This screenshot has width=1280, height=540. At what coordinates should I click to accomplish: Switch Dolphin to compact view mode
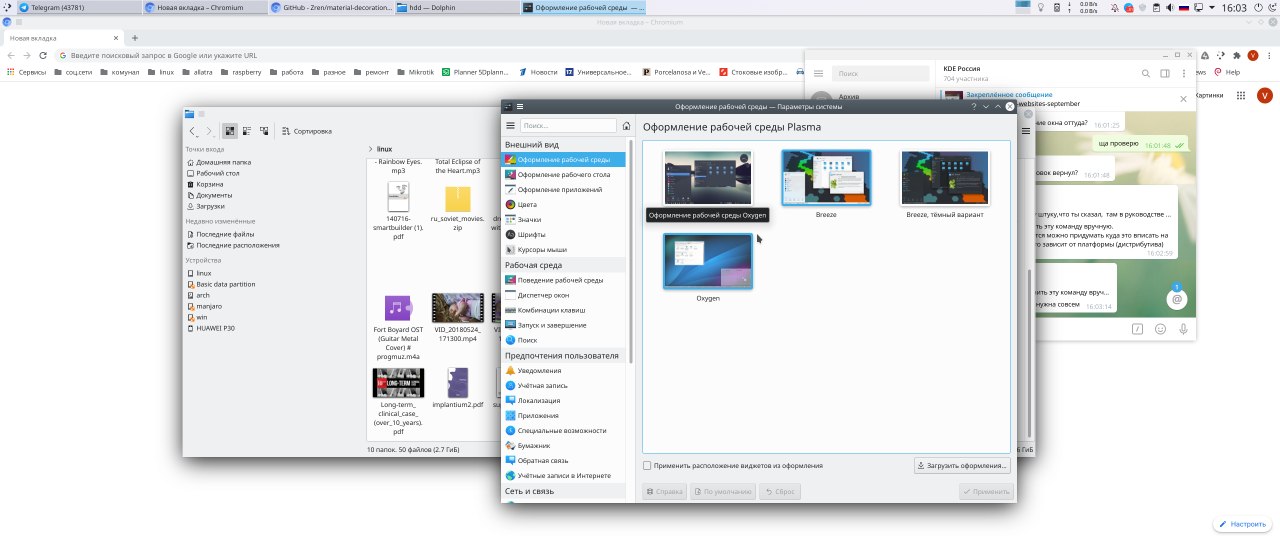(247, 131)
